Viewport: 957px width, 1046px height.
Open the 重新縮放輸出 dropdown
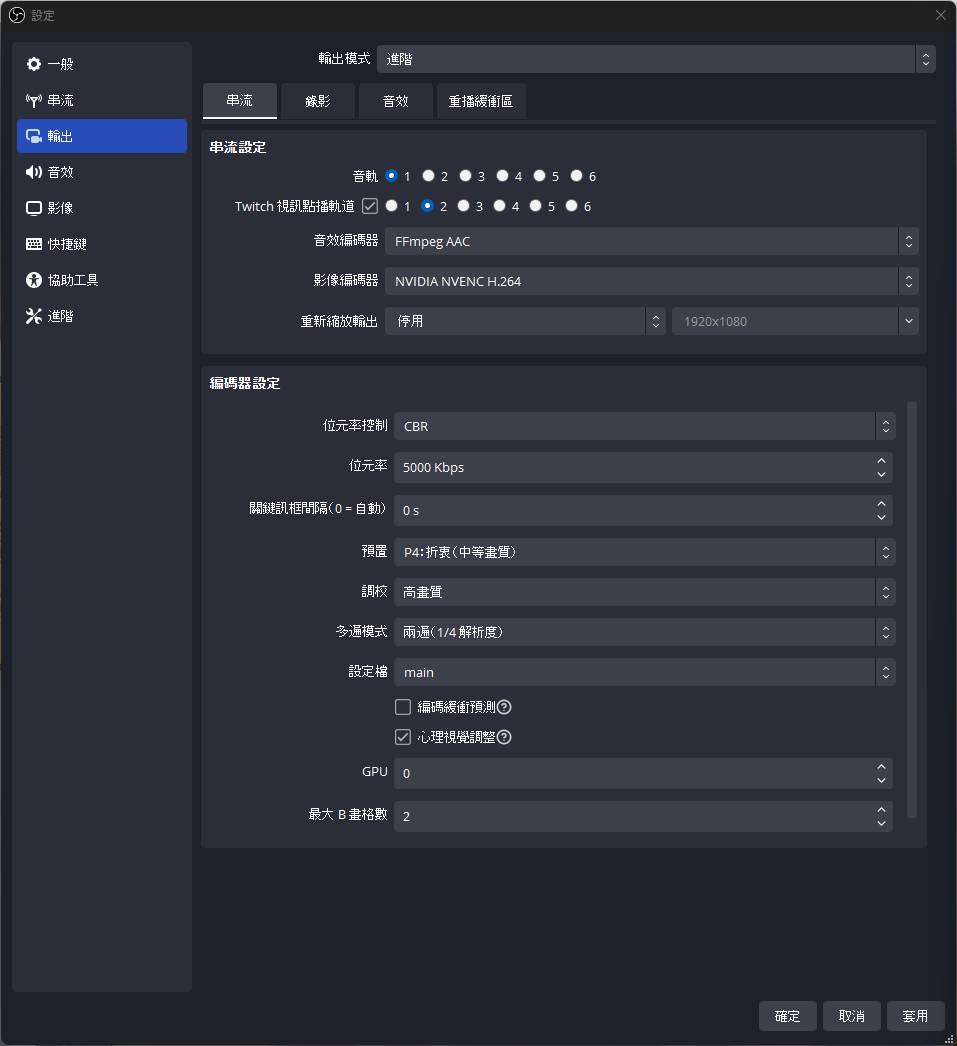click(525, 321)
